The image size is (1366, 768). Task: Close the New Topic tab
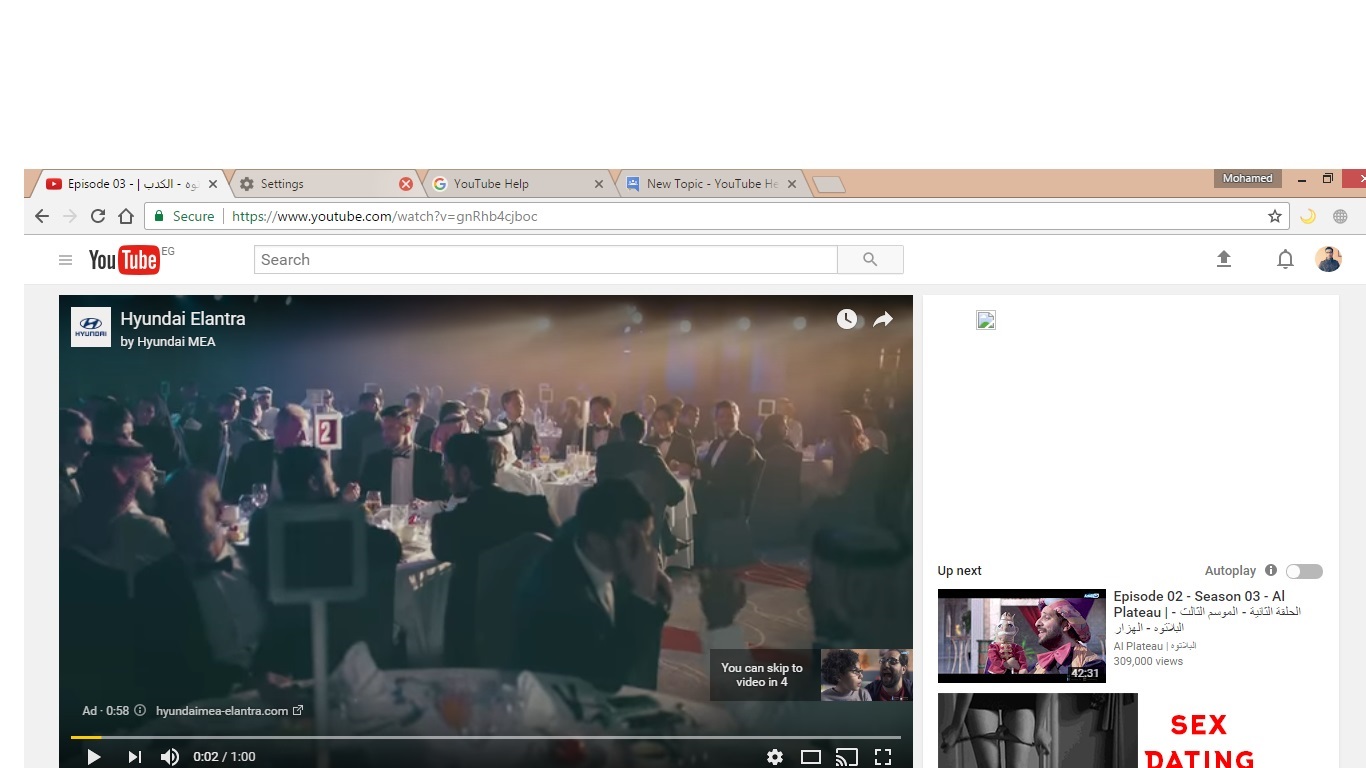pyautogui.click(x=792, y=184)
